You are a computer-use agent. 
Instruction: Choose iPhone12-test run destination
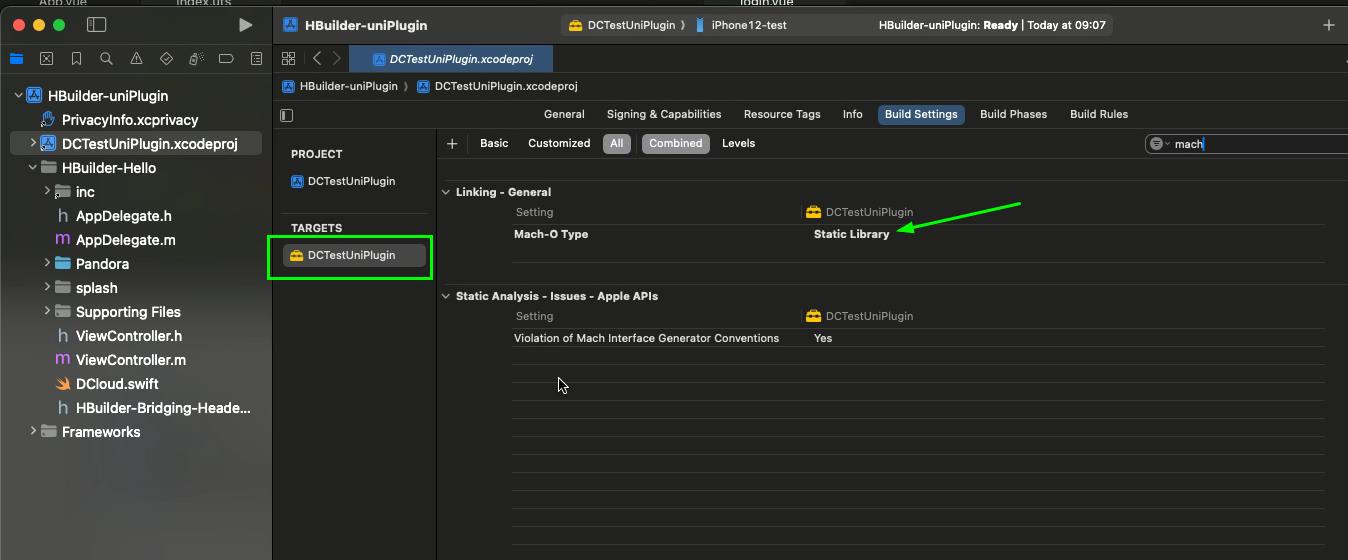740,25
